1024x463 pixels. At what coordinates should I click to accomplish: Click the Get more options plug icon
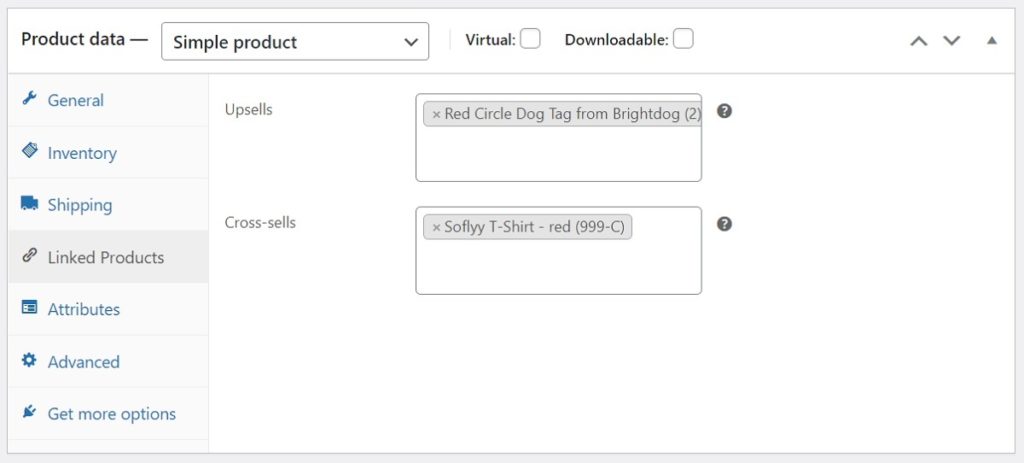pyautogui.click(x=29, y=412)
